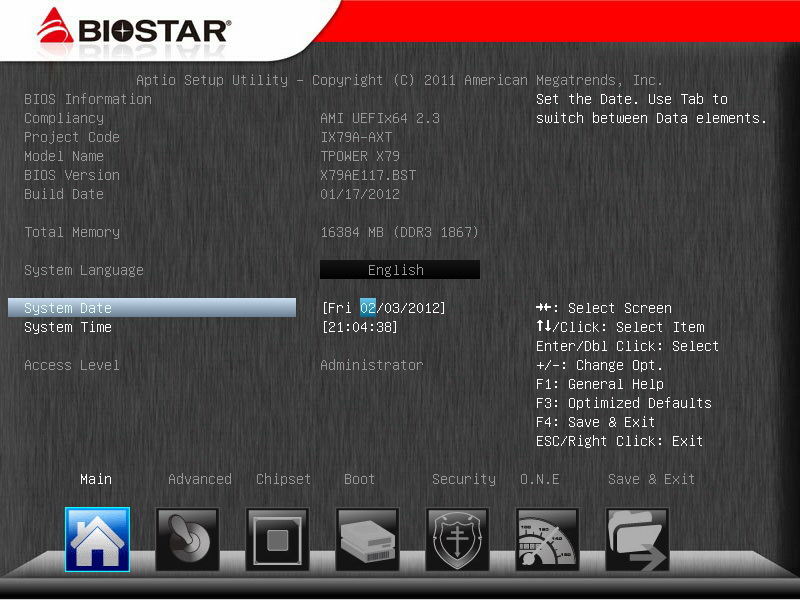Click the BIOS Version value X79AE117.BST
Image resolution: width=800 pixels, height=600 pixels.
(368, 175)
